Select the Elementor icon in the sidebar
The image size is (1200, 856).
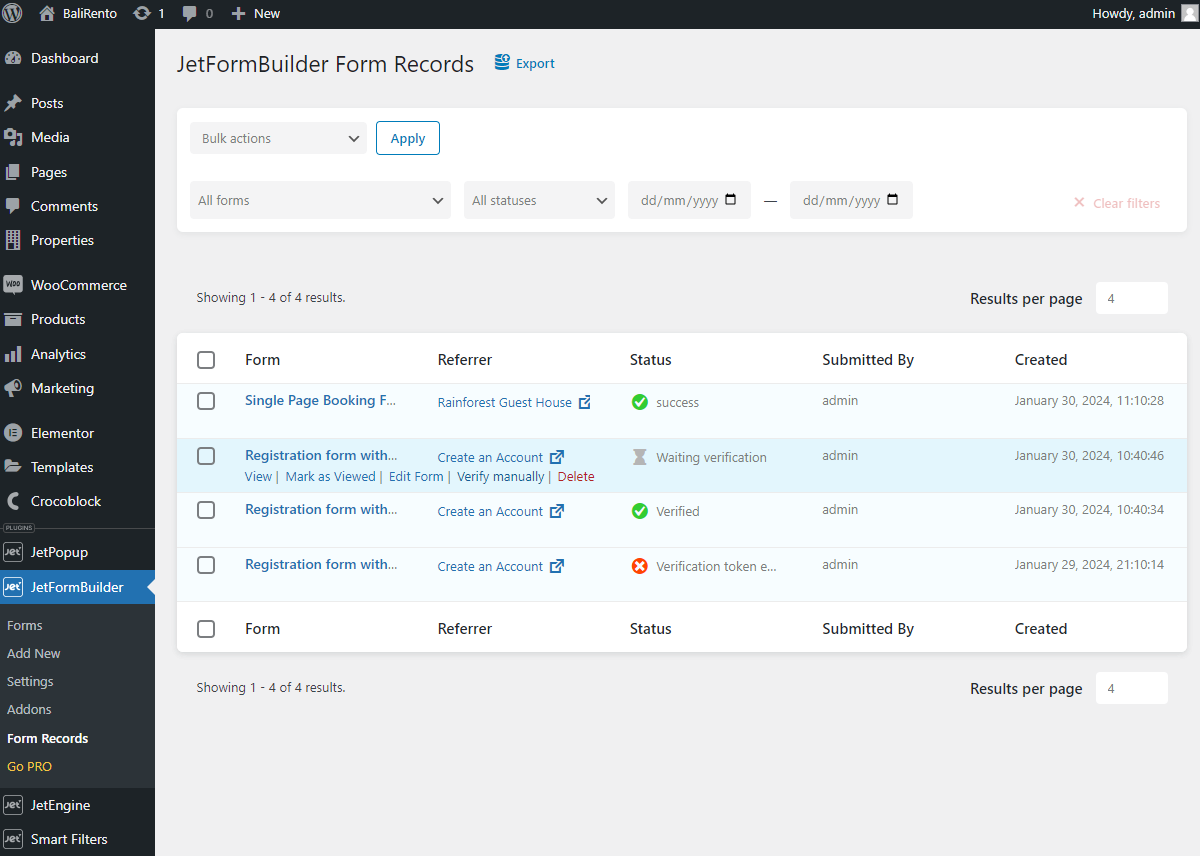pyautogui.click(x=14, y=432)
